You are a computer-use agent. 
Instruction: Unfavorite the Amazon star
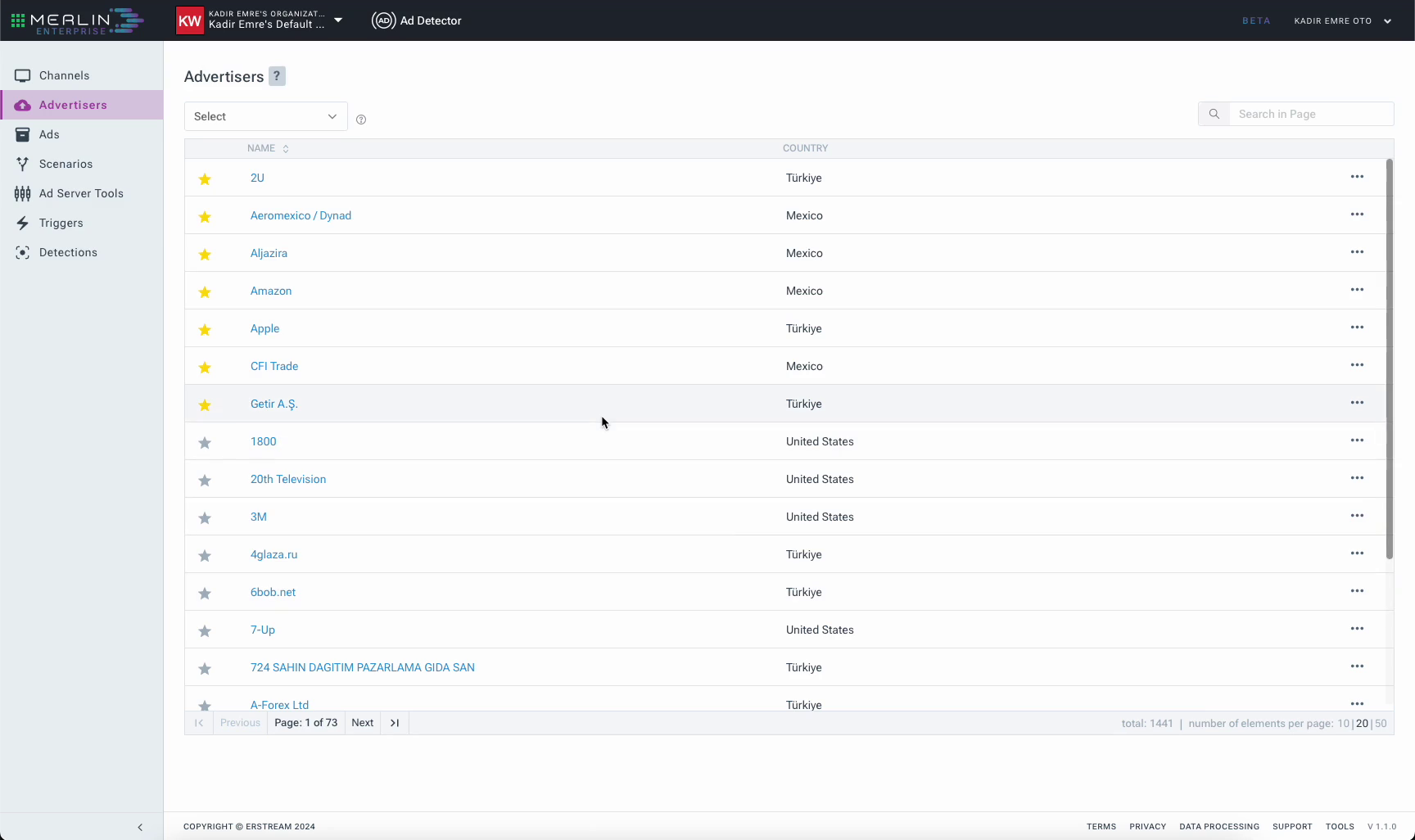pyautogui.click(x=205, y=291)
